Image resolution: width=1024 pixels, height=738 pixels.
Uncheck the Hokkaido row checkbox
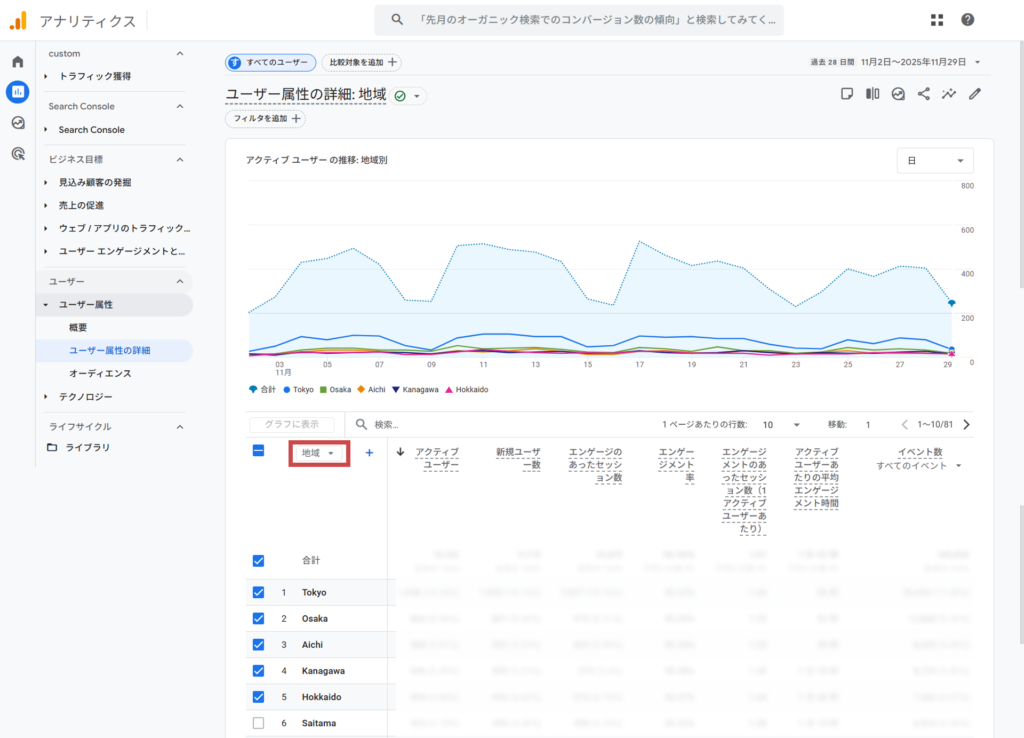point(259,697)
